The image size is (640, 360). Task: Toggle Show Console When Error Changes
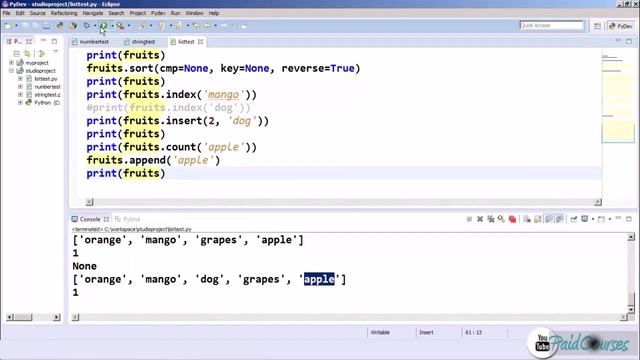pyautogui.click(x=560, y=219)
